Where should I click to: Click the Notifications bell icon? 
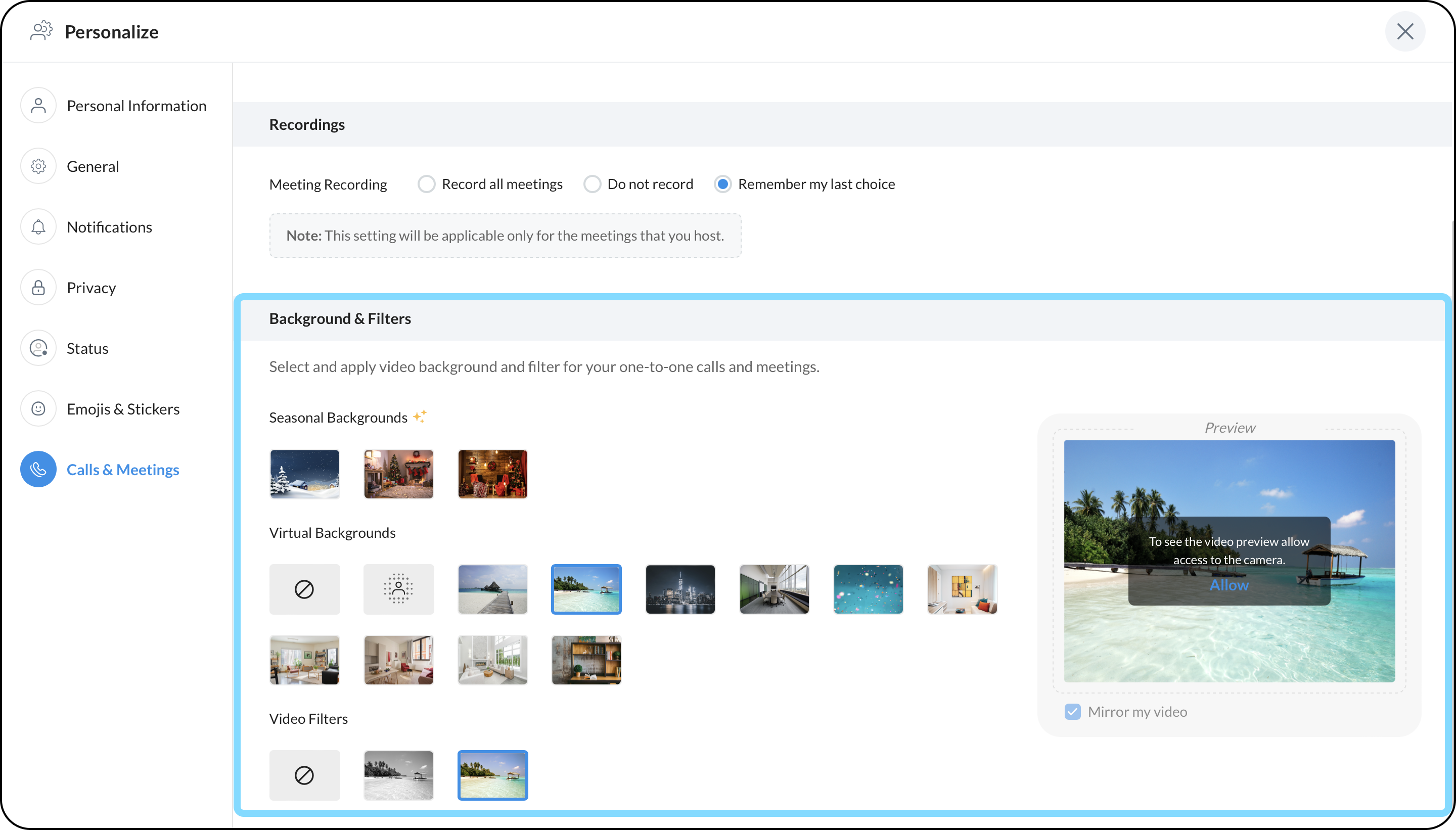click(38, 227)
